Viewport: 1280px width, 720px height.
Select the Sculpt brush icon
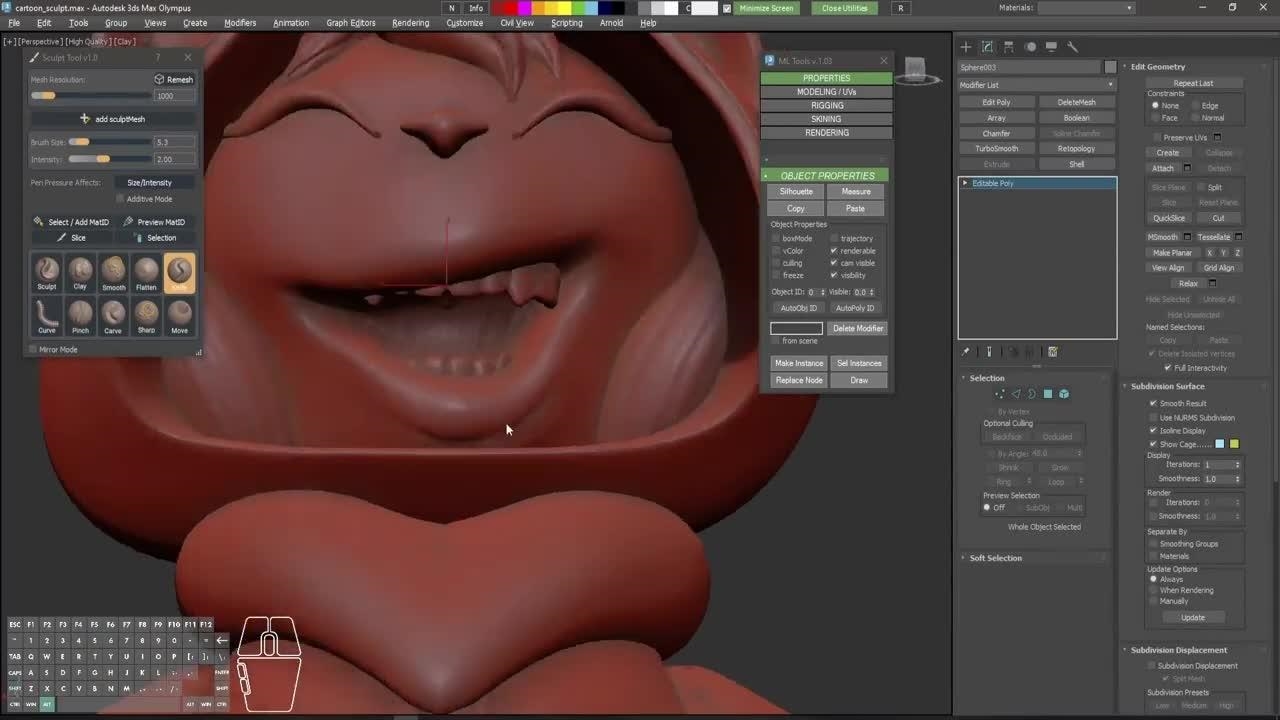[x=47, y=270]
